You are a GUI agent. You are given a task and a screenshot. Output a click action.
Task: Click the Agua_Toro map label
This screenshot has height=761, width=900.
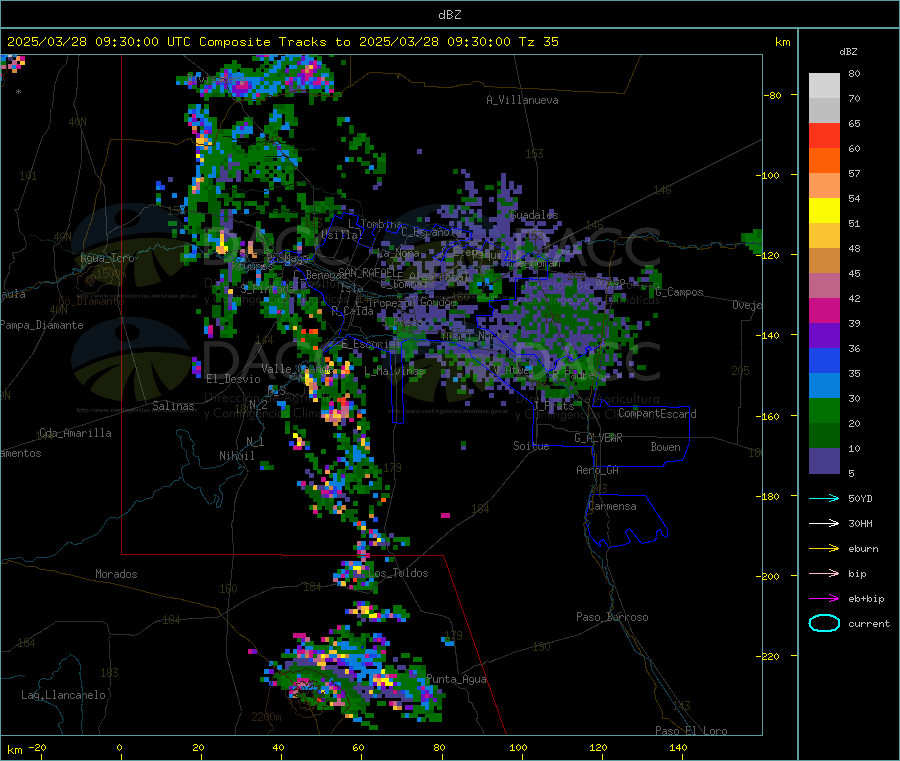pos(107,258)
